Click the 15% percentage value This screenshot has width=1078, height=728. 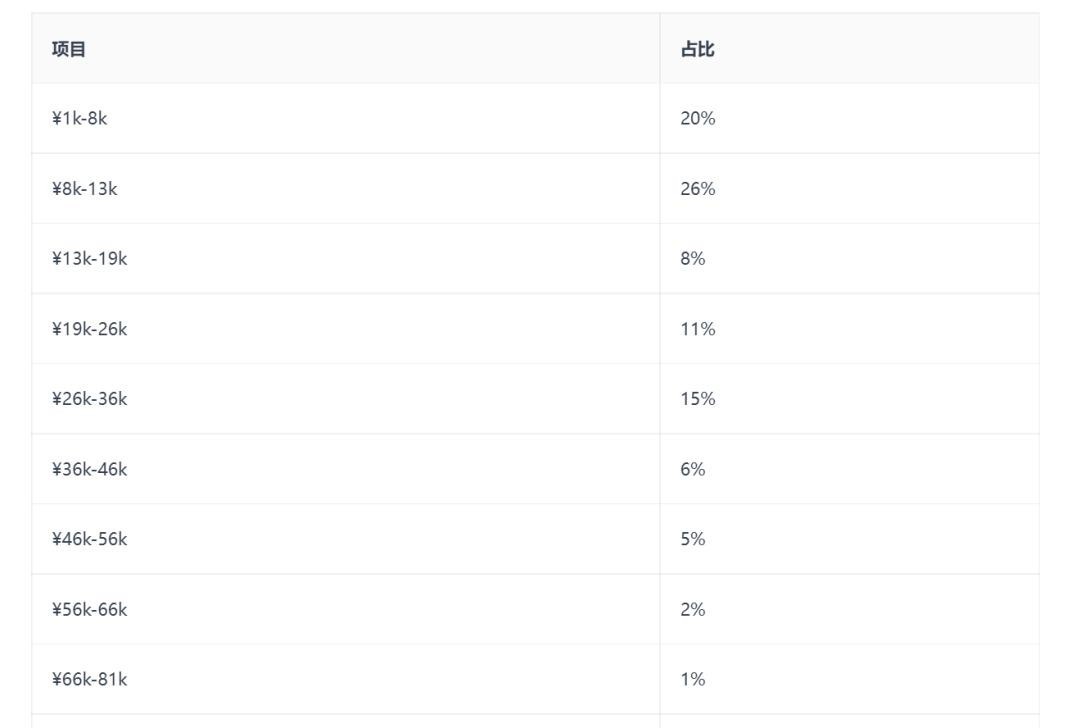(698, 399)
